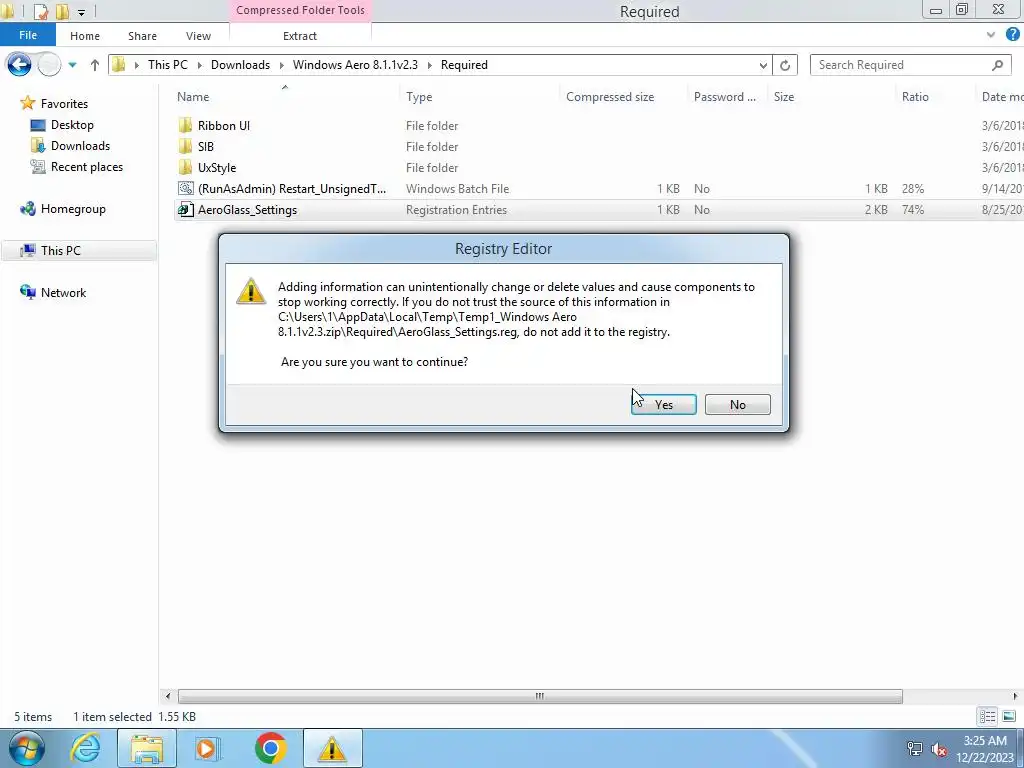Screen dimensions: 1024x768
Task: Click Quick Access properties icon
Action: click(x=40, y=11)
